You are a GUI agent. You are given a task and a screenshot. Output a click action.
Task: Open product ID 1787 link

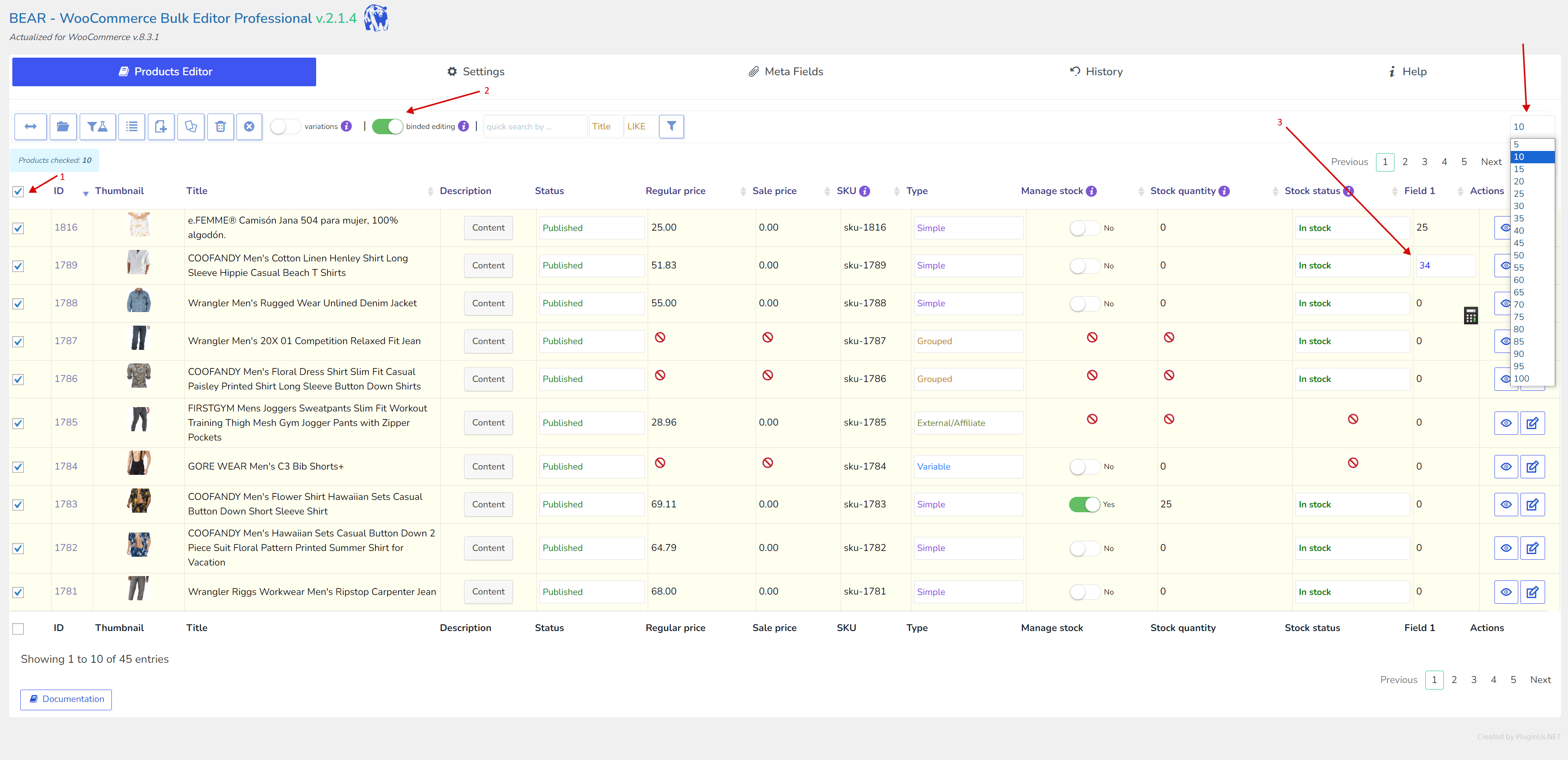pyautogui.click(x=66, y=341)
